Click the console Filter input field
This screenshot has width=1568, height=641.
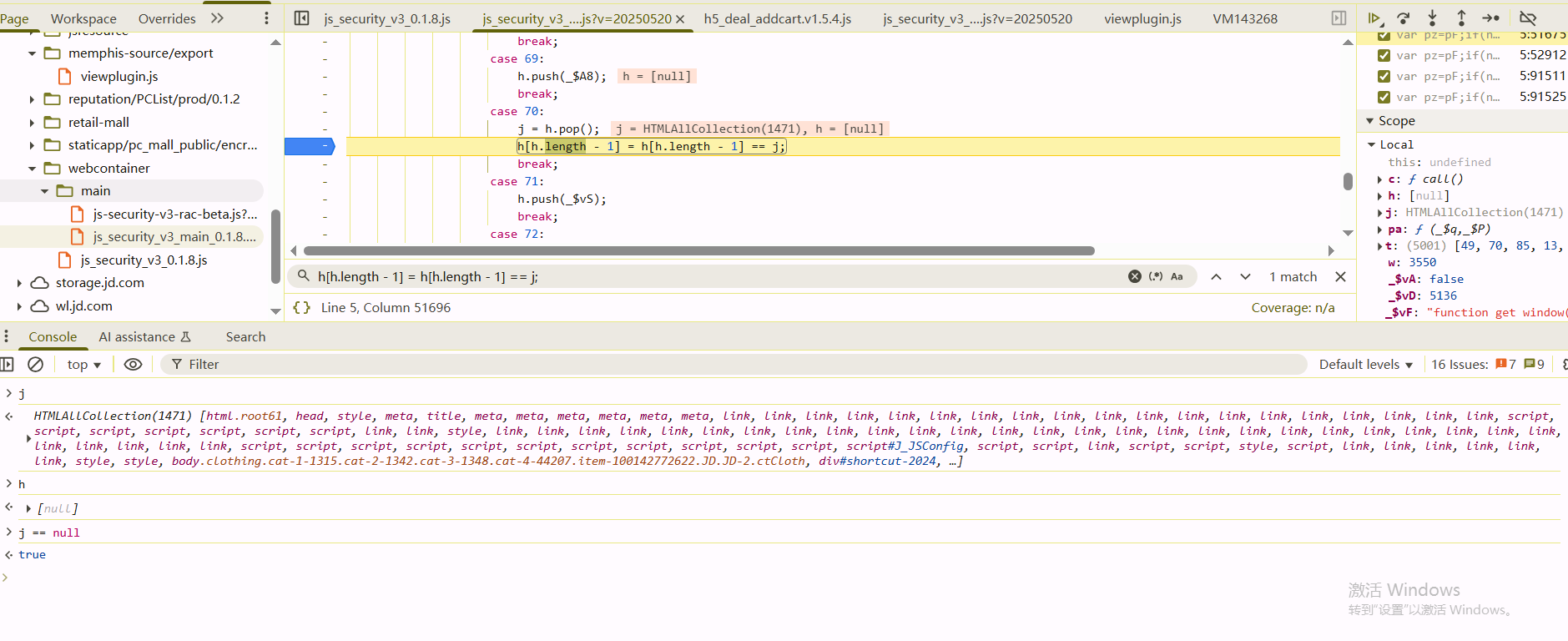click(734, 365)
